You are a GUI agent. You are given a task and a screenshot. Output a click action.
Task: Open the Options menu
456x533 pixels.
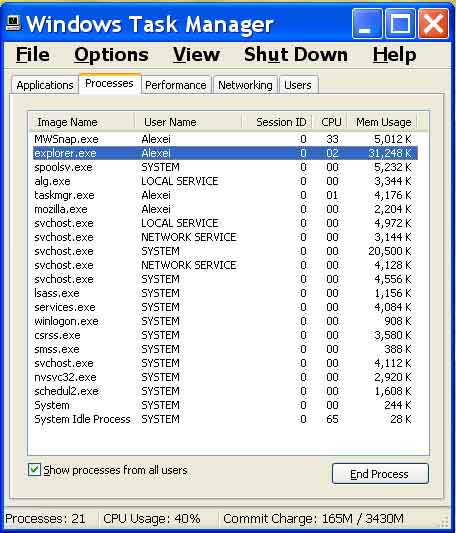coord(111,55)
